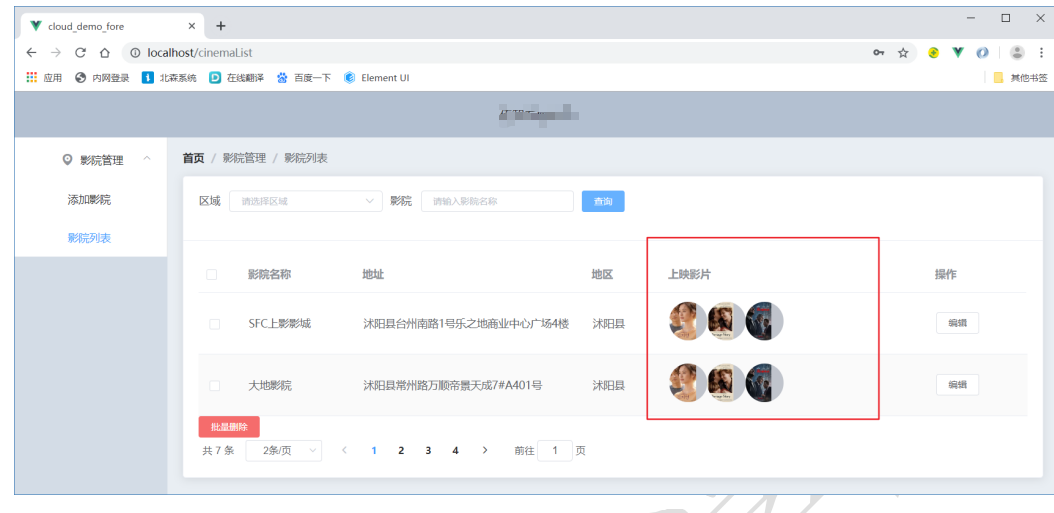Image resolution: width=1054 pixels, height=513 pixels.
Task: Select 影院列表 in sidebar
Action: coord(89,238)
